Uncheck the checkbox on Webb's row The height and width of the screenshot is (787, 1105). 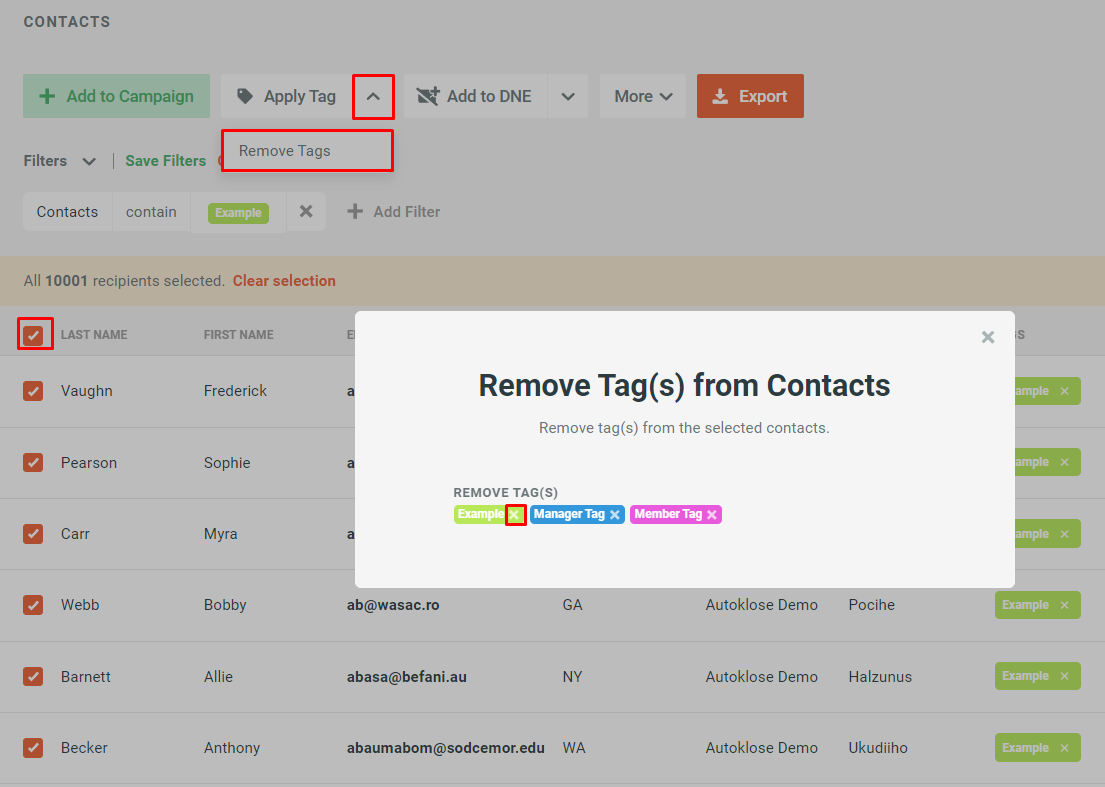pyautogui.click(x=34, y=604)
